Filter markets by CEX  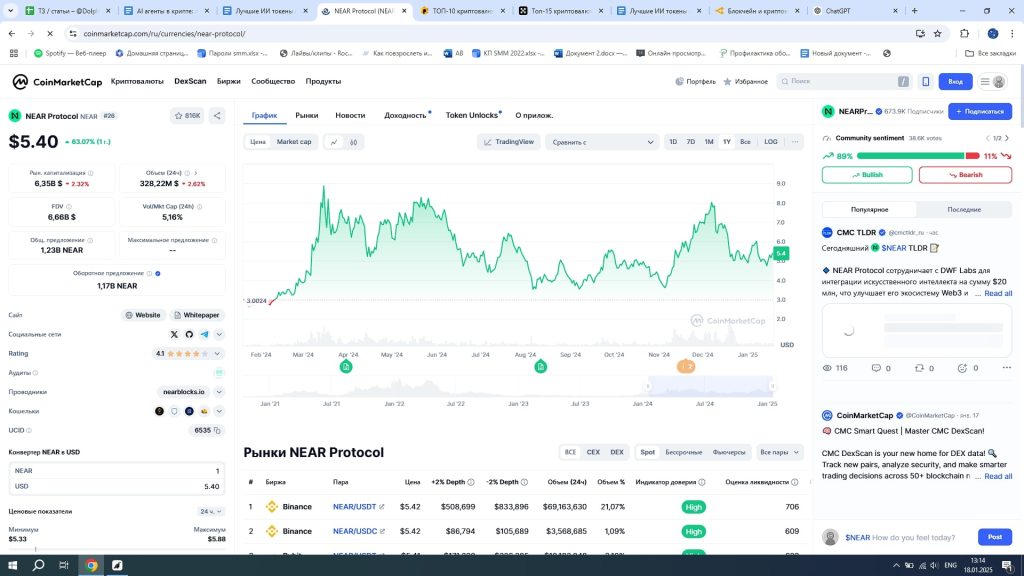[593, 452]
